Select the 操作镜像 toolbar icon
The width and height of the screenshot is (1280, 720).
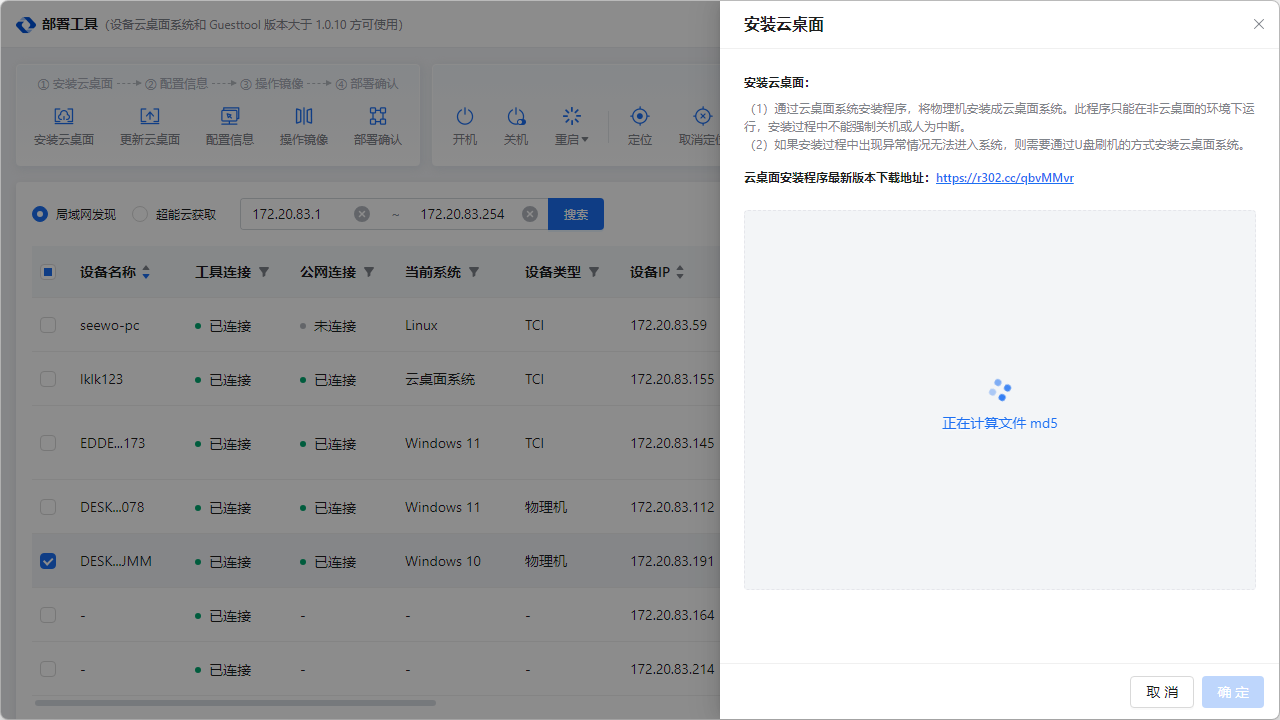tap(304, 117)
